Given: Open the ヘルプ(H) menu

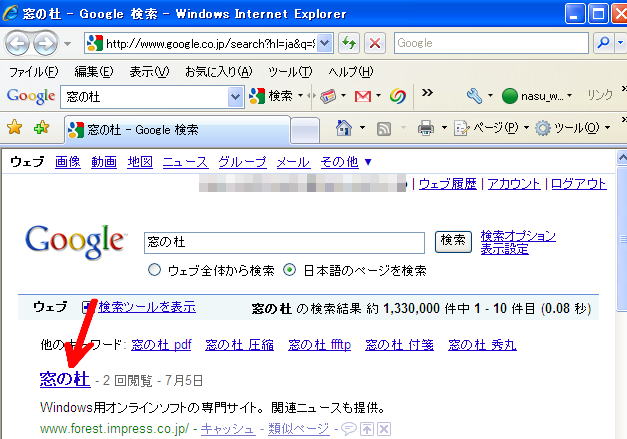Looking at the screenshot, I should (351, 72).
